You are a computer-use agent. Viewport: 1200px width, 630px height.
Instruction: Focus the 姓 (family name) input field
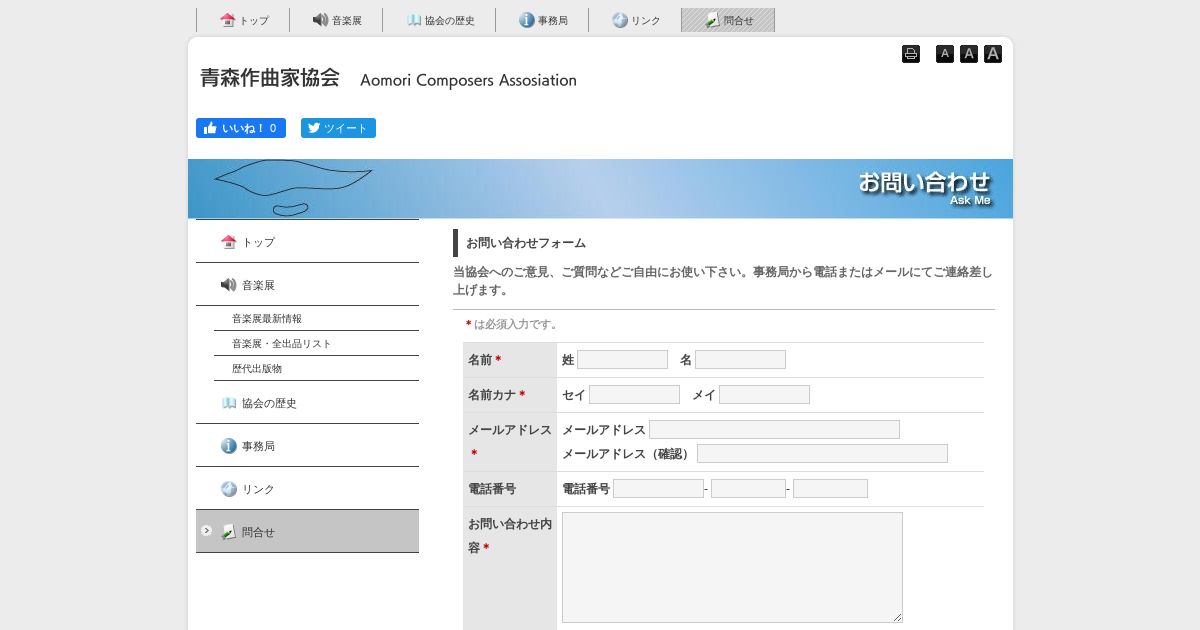point(622,360)
